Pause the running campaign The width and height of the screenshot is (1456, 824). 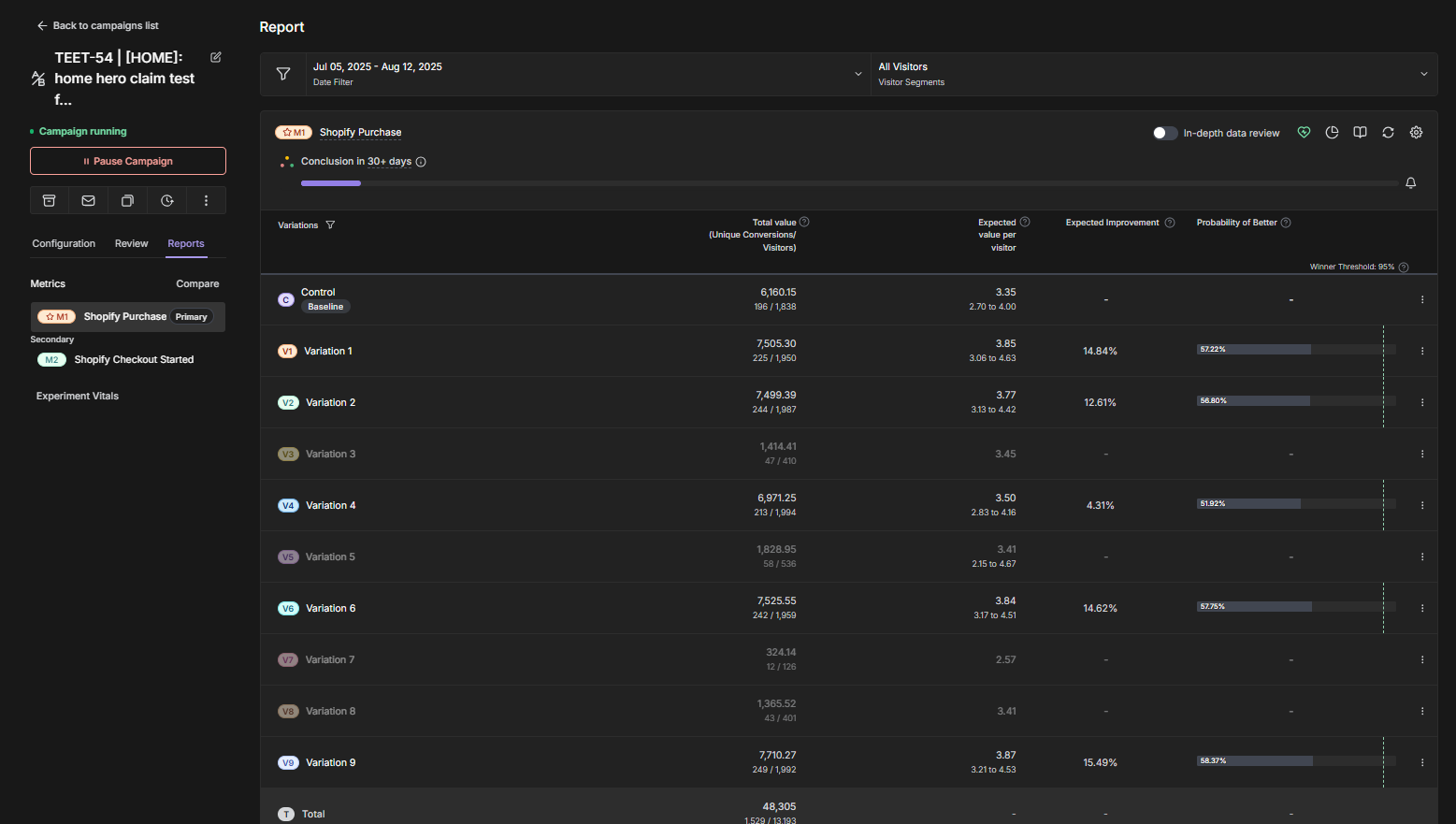click(x=127, y=161)
